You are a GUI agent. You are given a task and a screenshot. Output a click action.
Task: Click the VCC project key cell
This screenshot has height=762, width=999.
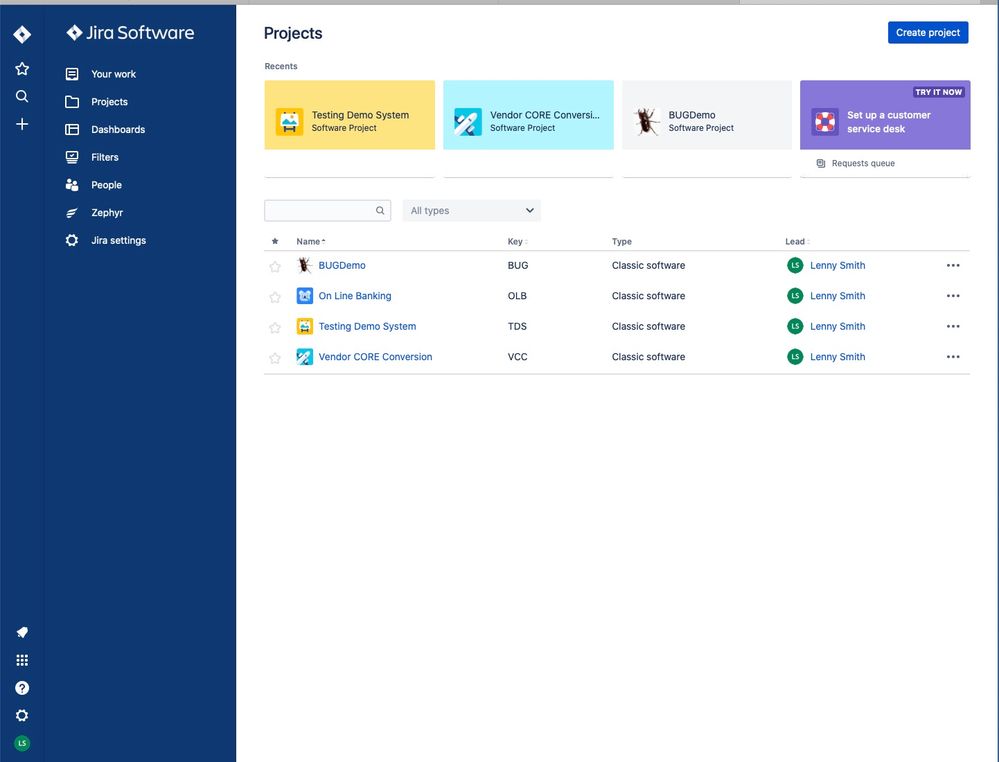pyautogui.click(x=517, y=357)
